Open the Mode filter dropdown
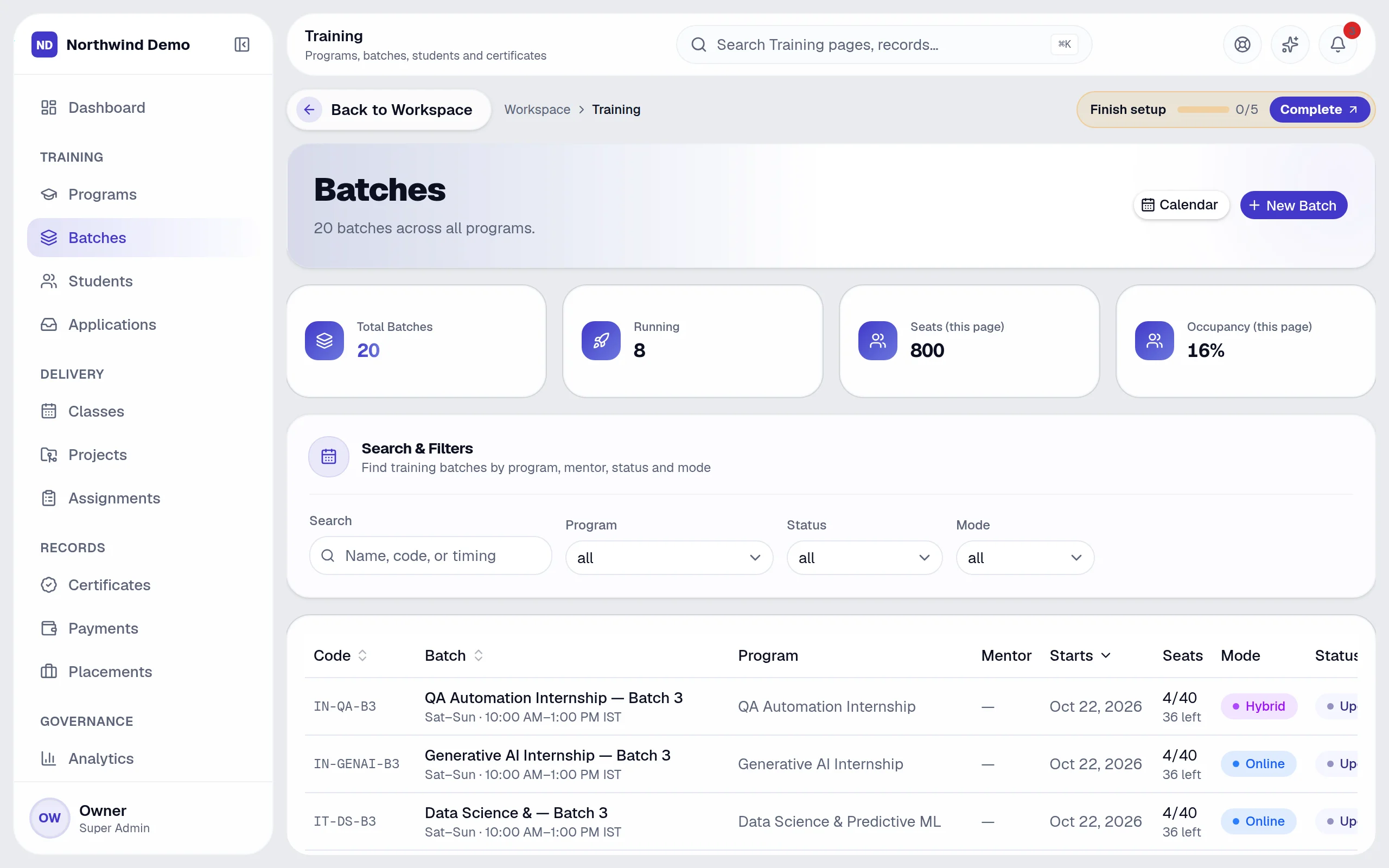 coord(1024,558)
